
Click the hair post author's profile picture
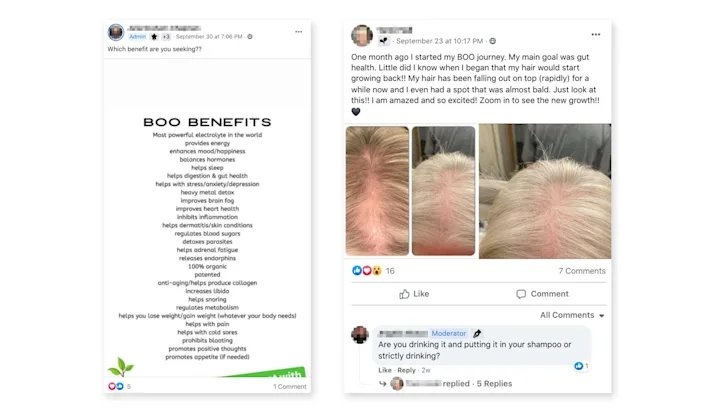(362, 36)
